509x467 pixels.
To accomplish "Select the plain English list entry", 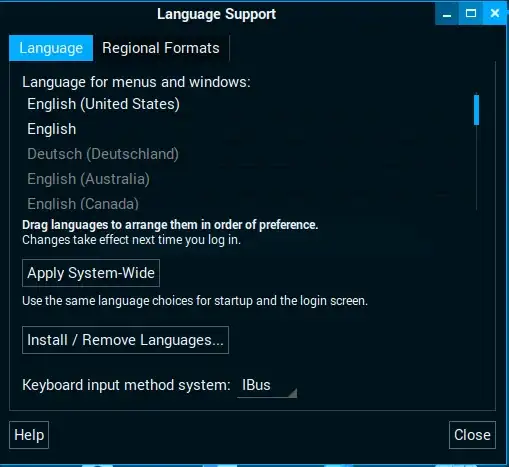I will tap(248, 129).
